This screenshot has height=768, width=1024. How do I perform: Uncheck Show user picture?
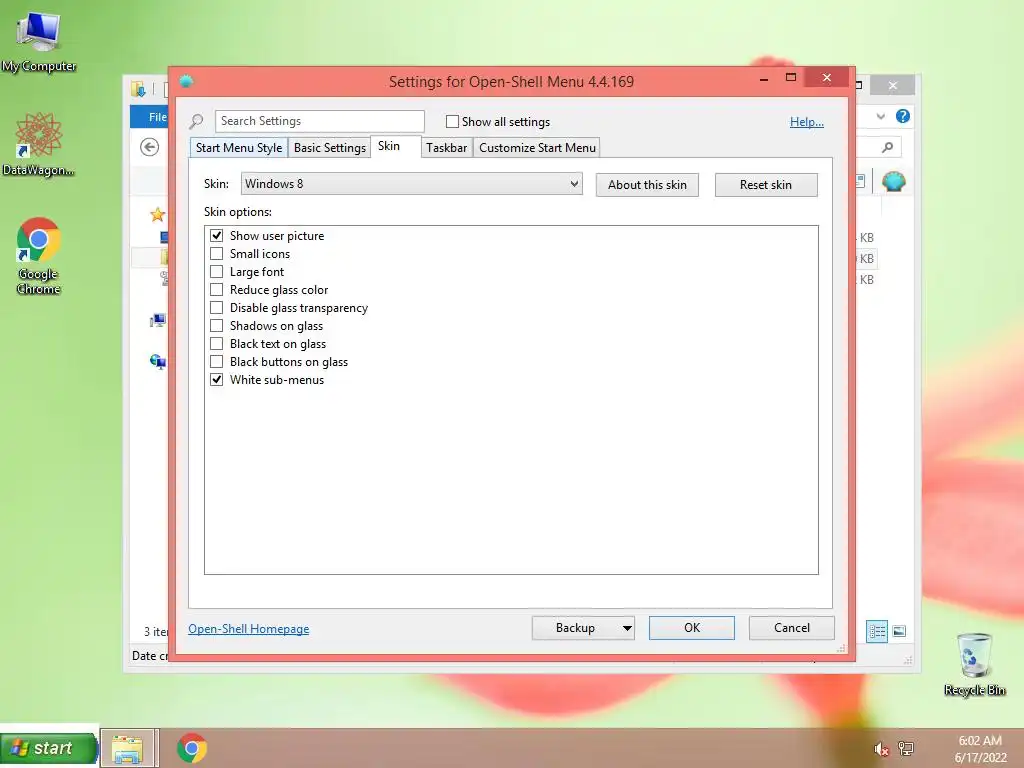click(x=216, y=235)
